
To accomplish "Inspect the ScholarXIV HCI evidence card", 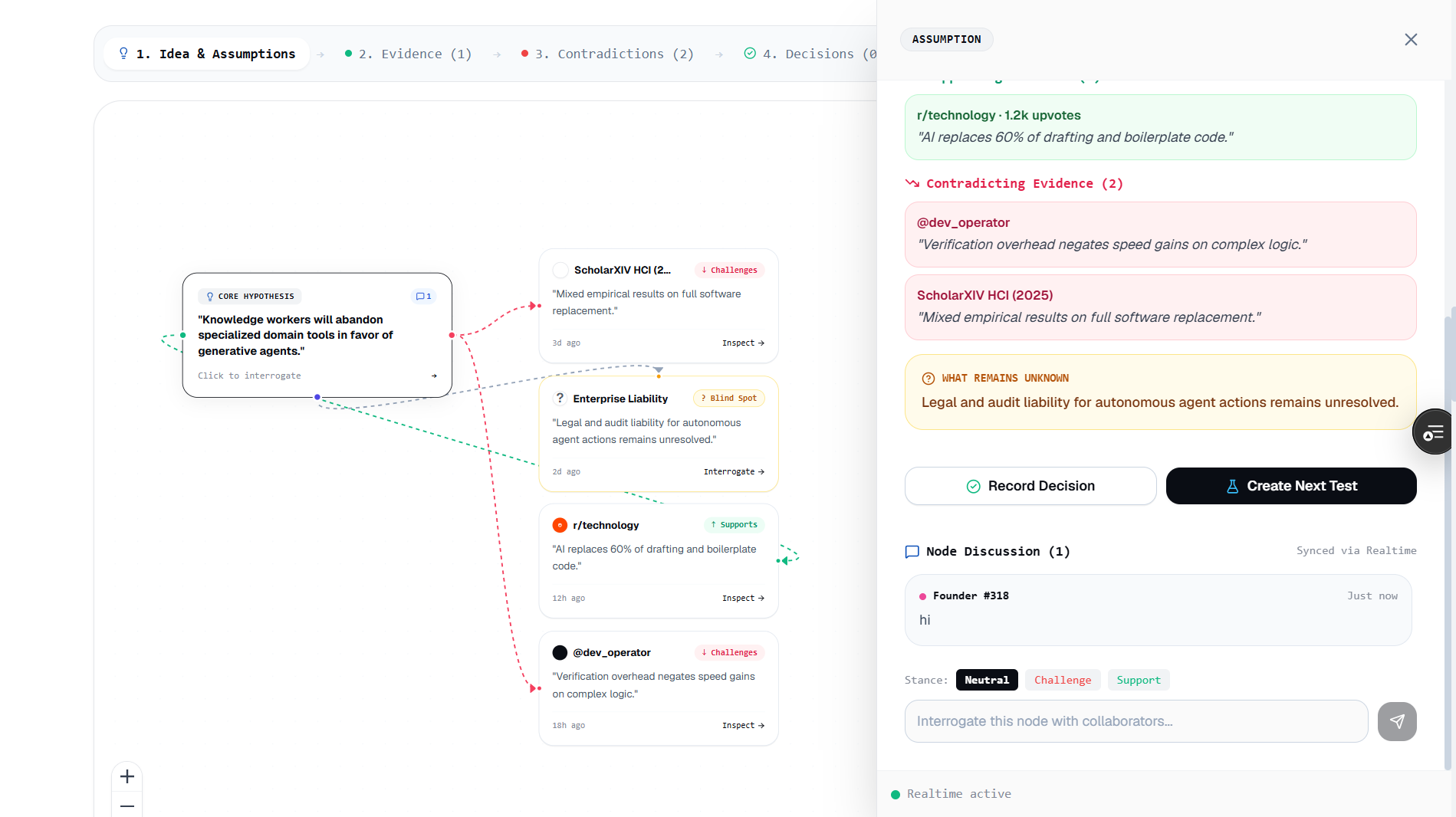I will click(743, 343).
